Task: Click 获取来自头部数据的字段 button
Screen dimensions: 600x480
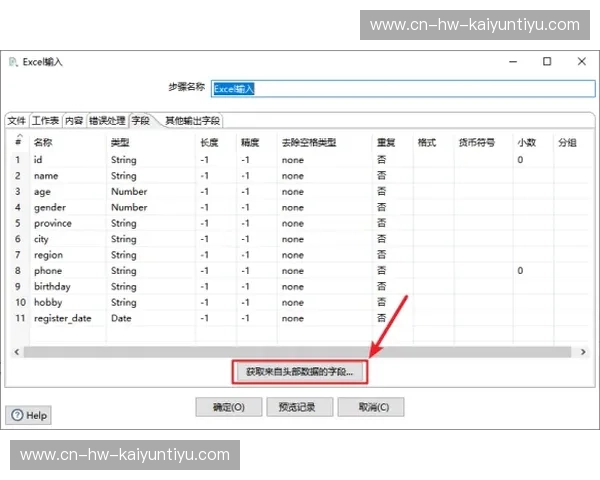Action: (x=300, y=372)
